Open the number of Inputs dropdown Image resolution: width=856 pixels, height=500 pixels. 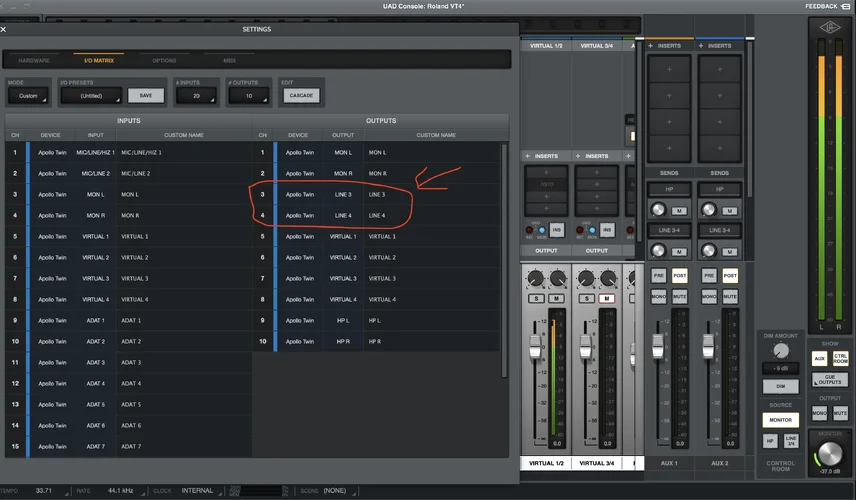click(196, 96)
